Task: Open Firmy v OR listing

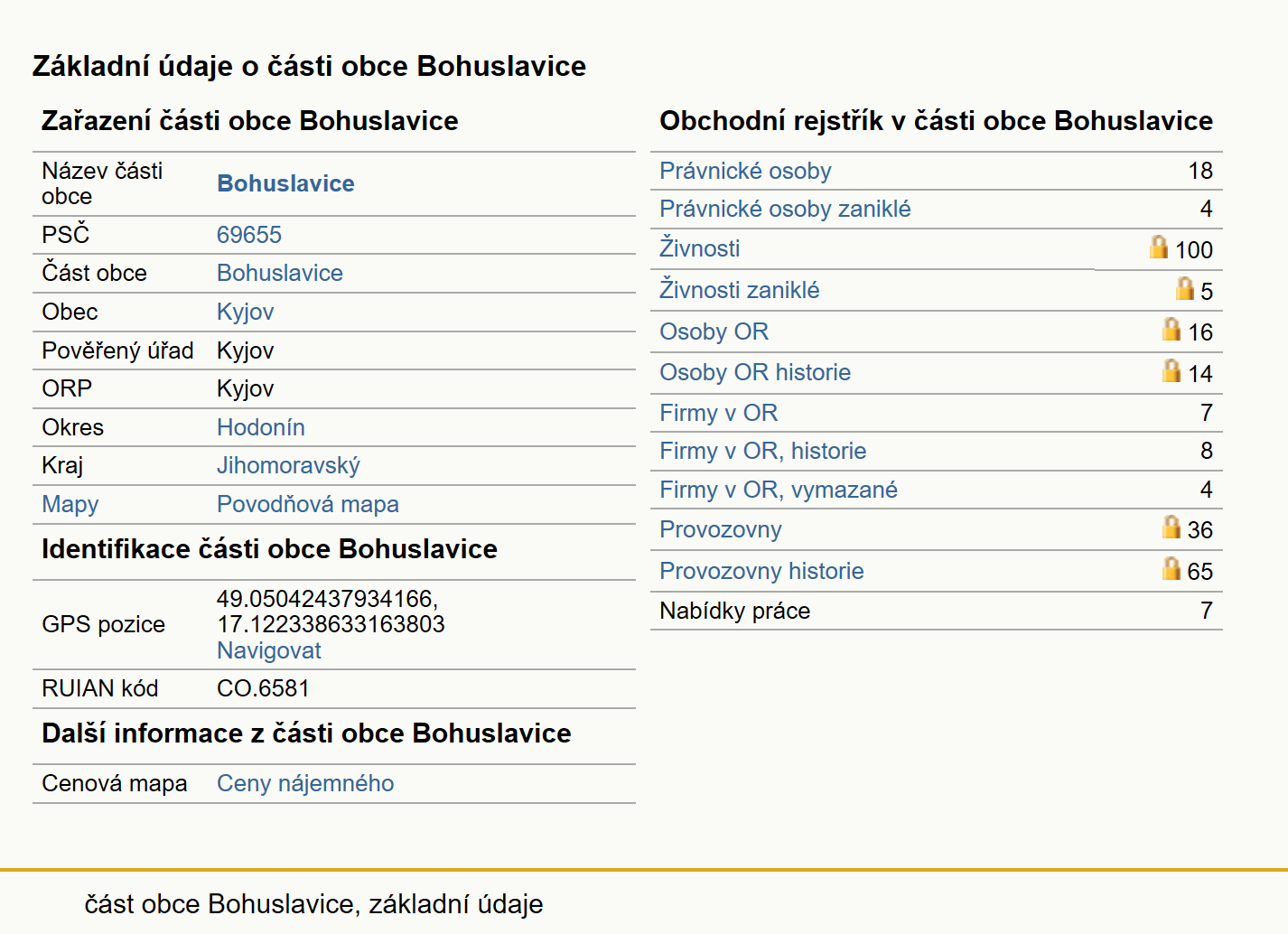Action: point(719,413)
